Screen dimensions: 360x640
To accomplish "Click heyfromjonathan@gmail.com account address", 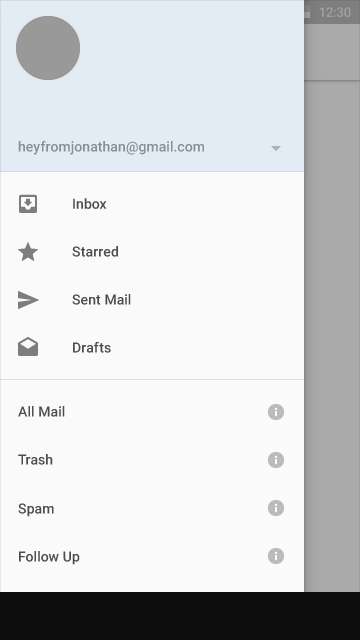I will pos(111,147).
